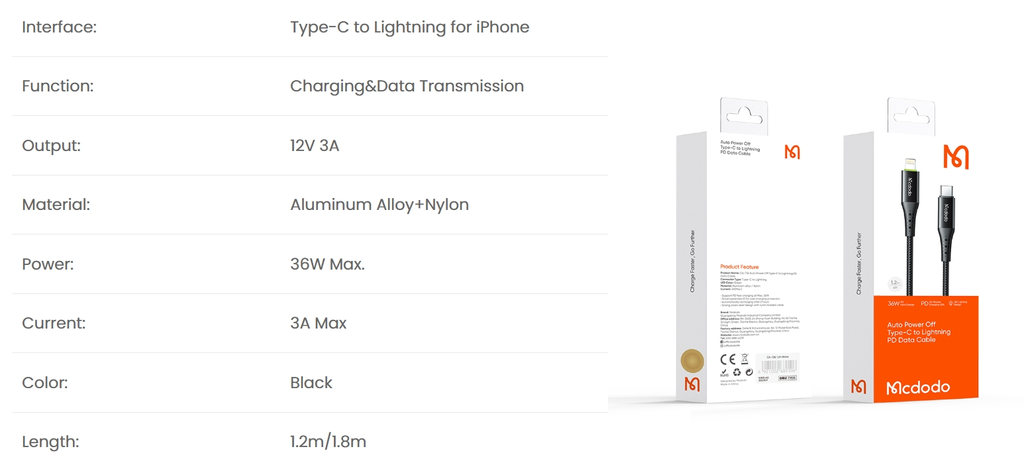1024x465 pixels.
Task: Click the "Interface:" row label
Action: coord(59,27)
